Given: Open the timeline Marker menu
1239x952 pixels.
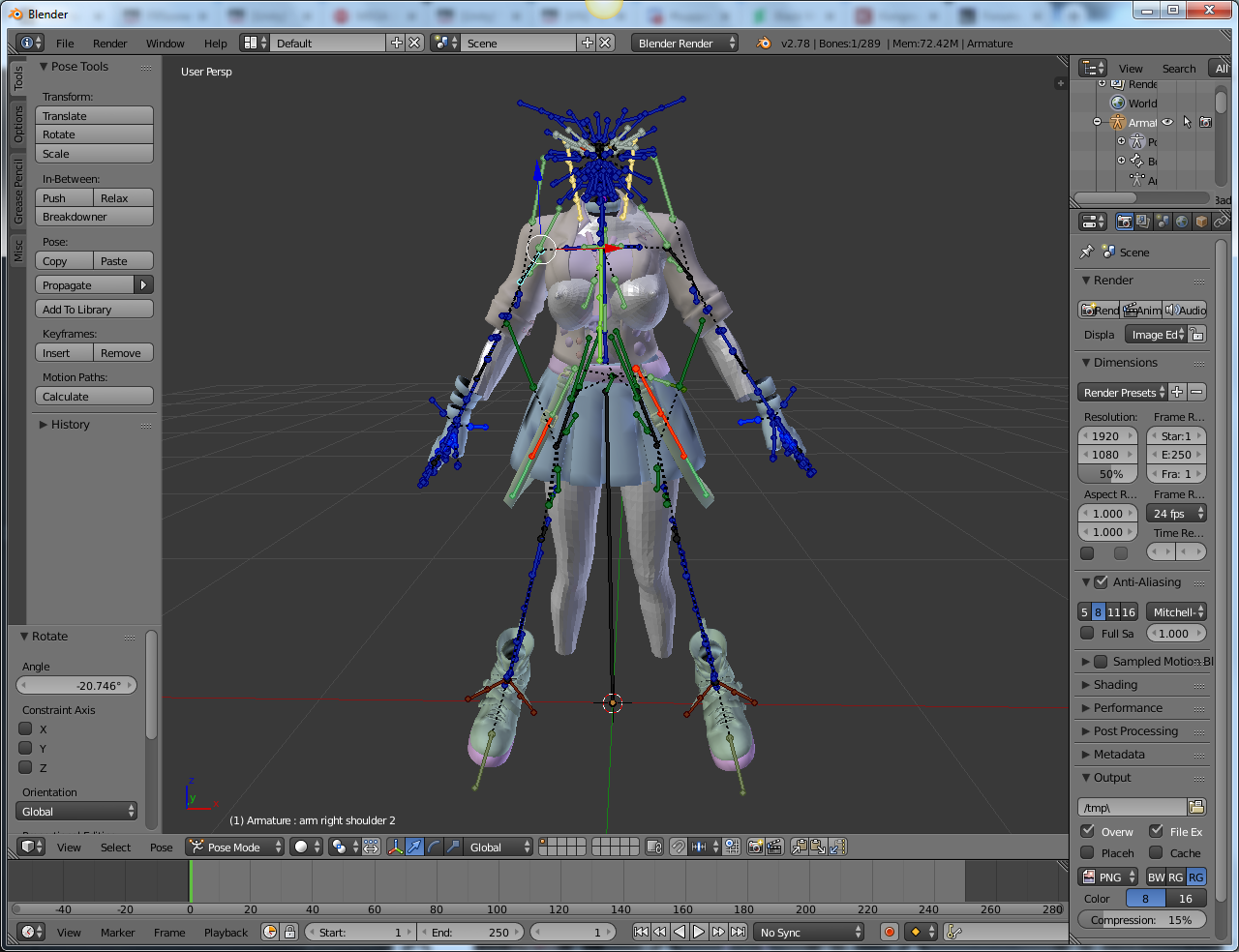Looking at the screenshot, I should (x=118, y=932).
